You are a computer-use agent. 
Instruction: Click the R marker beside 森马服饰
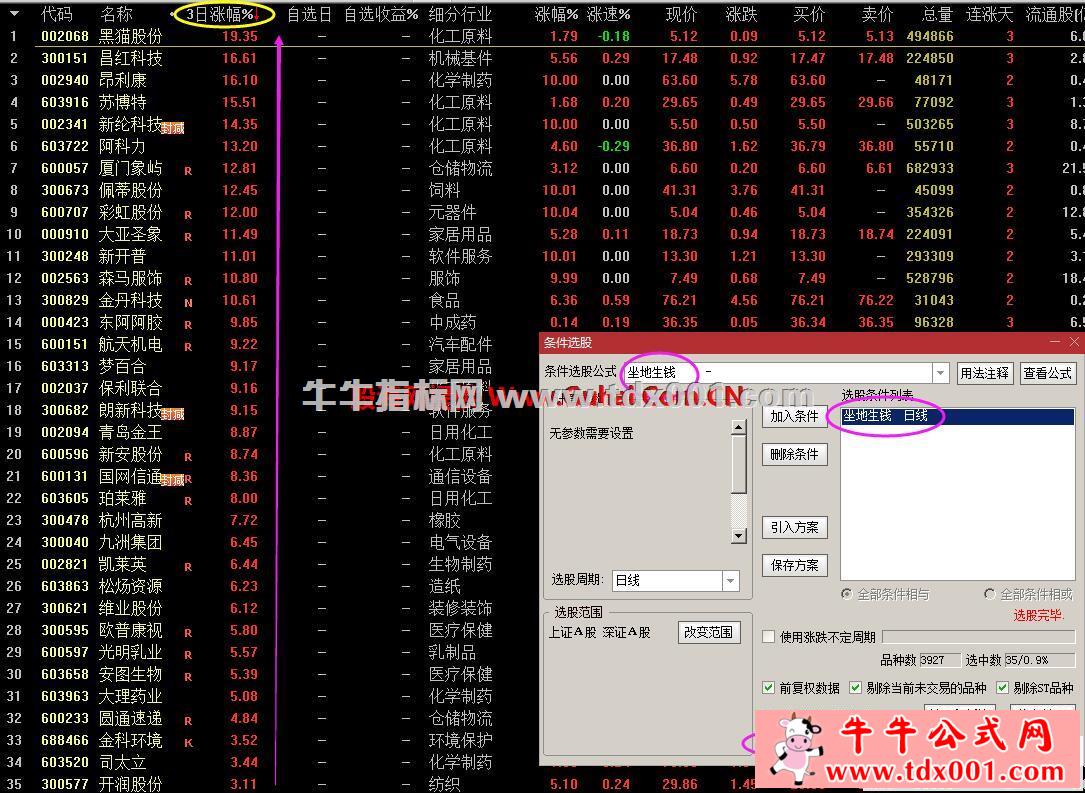pos(188,281)
